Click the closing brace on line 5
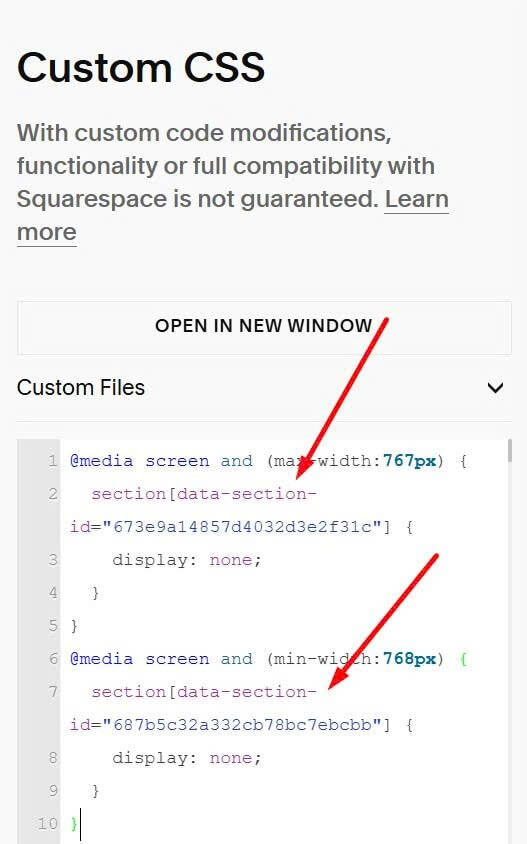 coord(74,625)
